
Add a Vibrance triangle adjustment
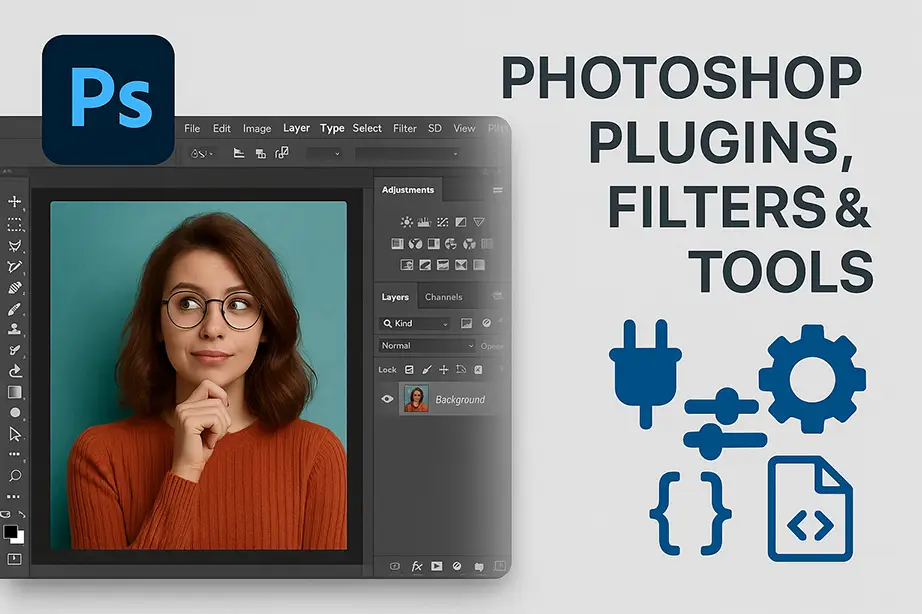[x=479, y=222]
